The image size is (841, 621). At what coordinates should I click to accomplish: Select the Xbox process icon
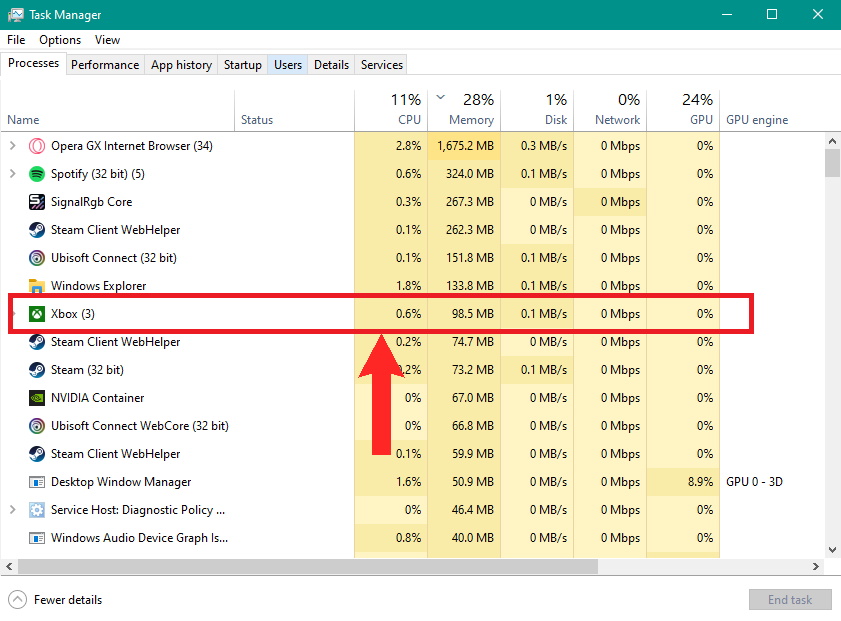[x=37, y=314]
